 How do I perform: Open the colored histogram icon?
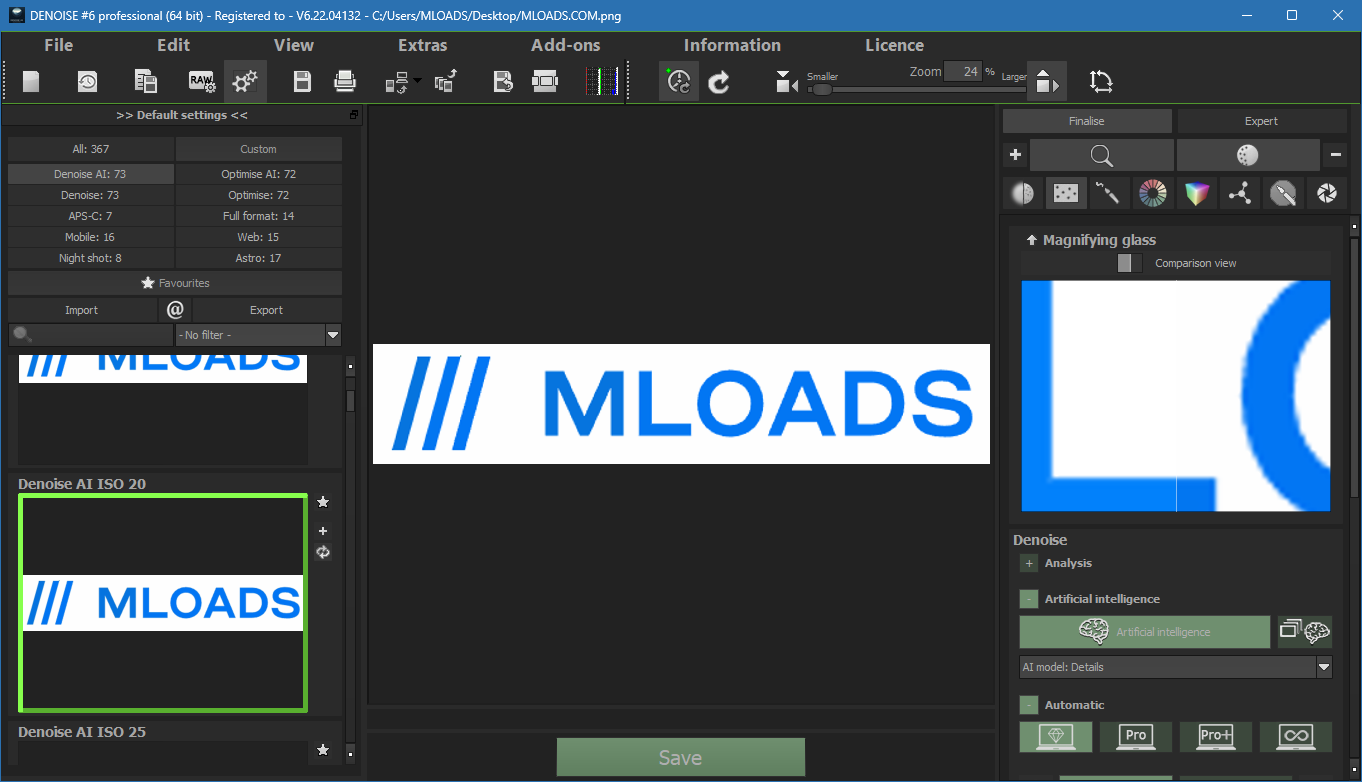click(602, 82)
